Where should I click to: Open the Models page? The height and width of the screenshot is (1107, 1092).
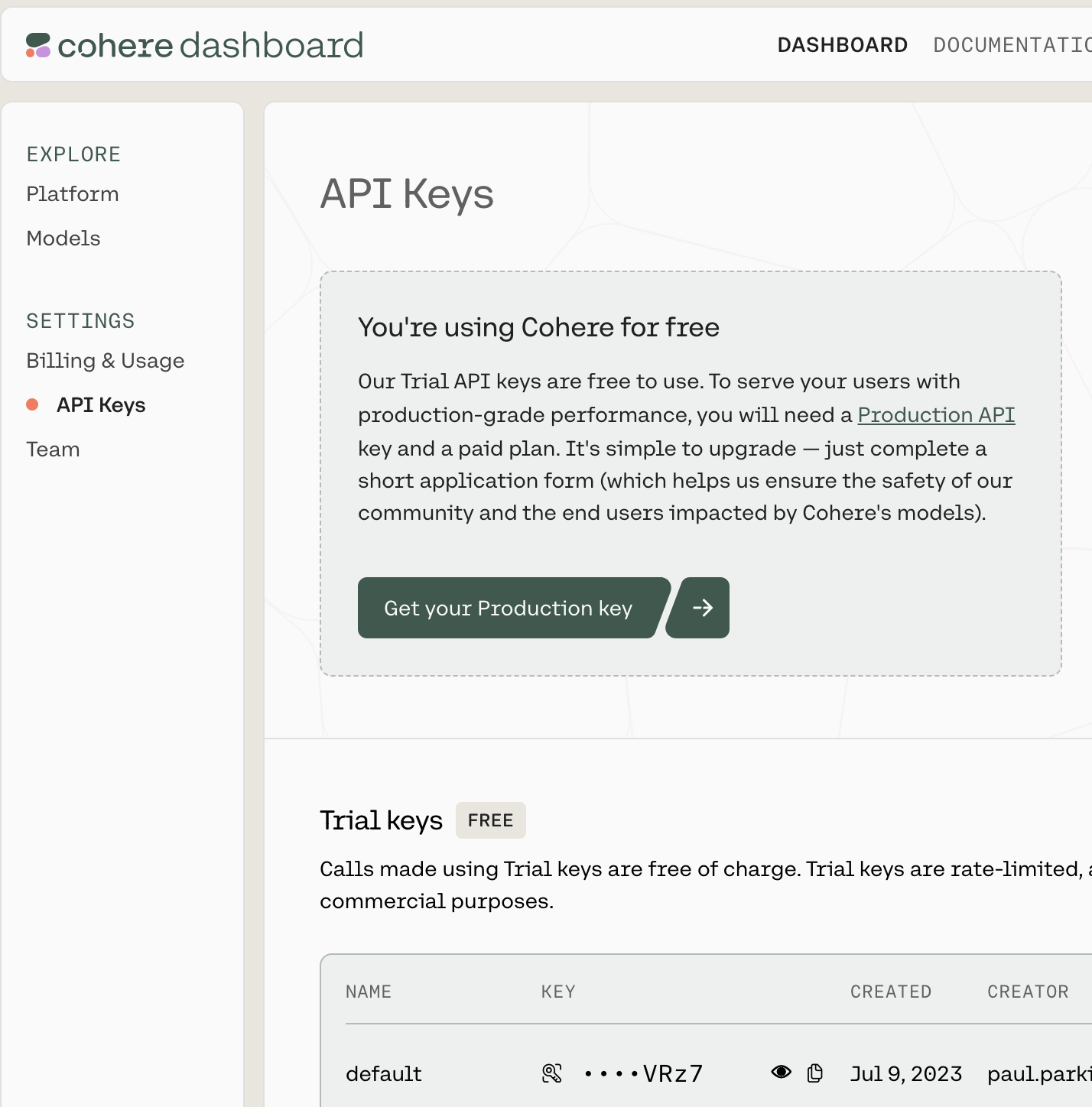[x=63, y=238]
